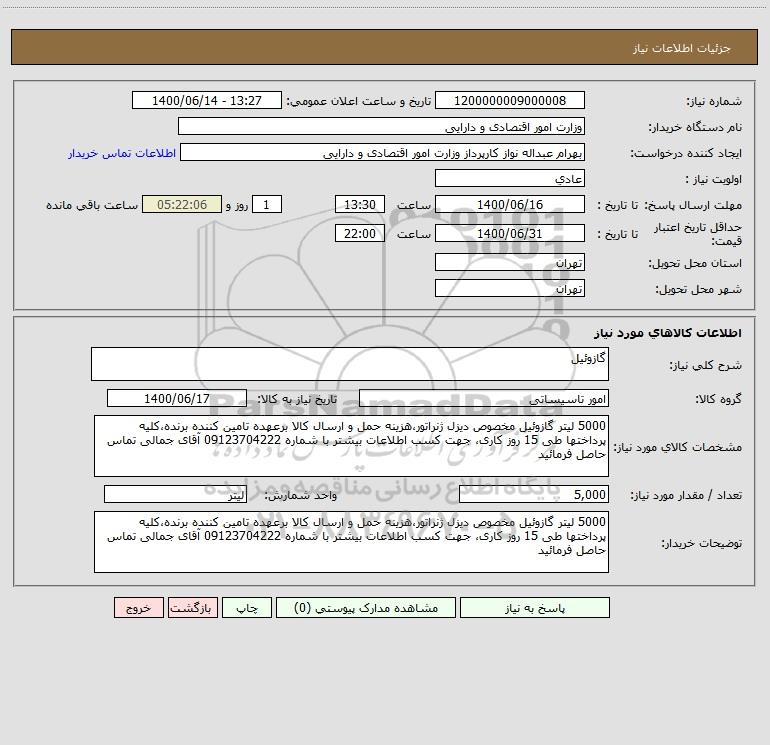
Task: Click the announcement date field 1400/06/14 - 13:27
Action: 207,100
